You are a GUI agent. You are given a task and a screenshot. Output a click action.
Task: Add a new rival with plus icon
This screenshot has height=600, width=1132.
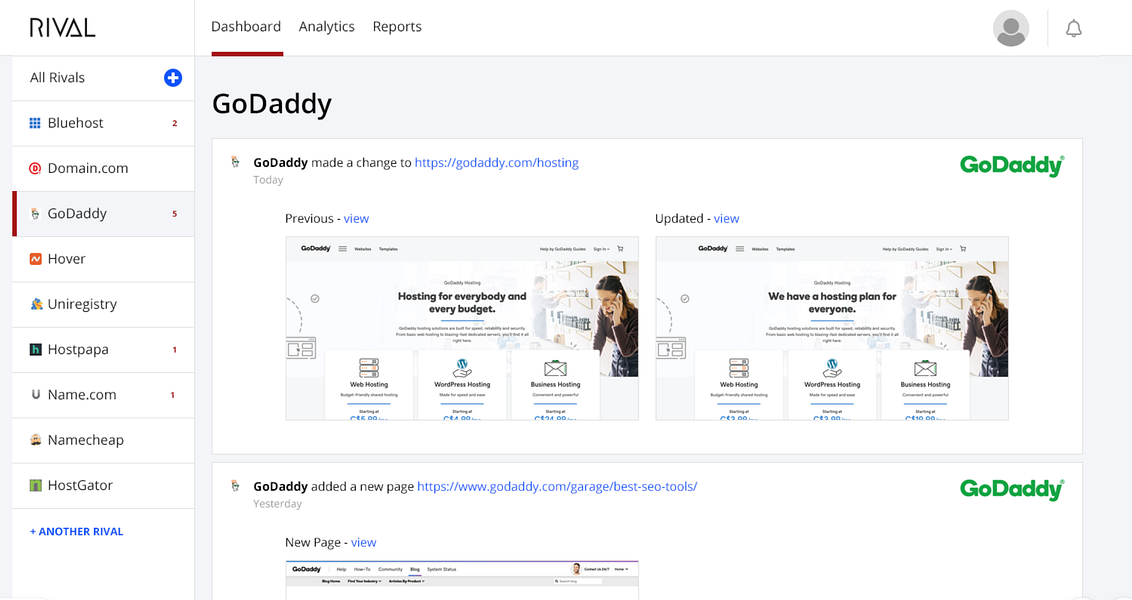pos(173,77)
